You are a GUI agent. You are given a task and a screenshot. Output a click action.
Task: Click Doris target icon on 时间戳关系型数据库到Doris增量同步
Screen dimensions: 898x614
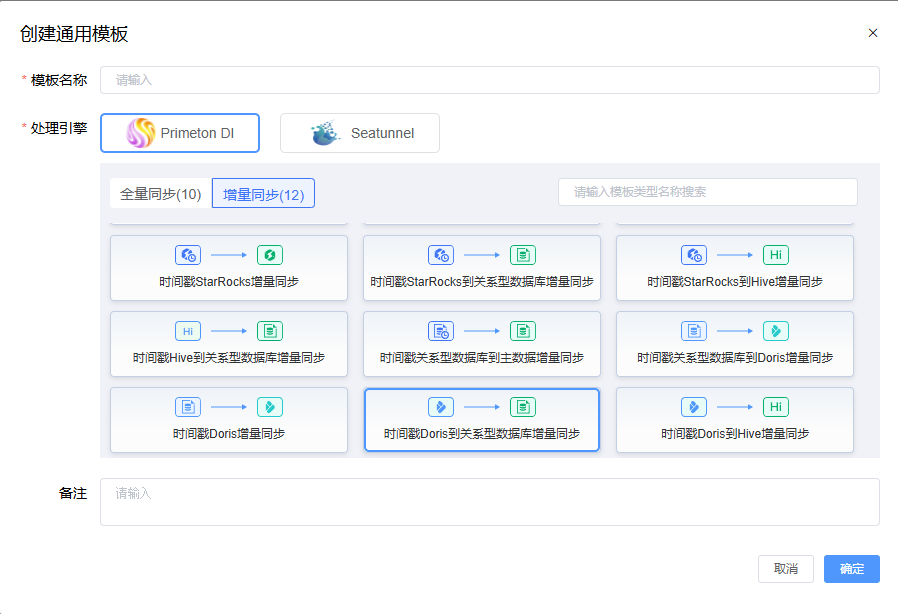775,331
